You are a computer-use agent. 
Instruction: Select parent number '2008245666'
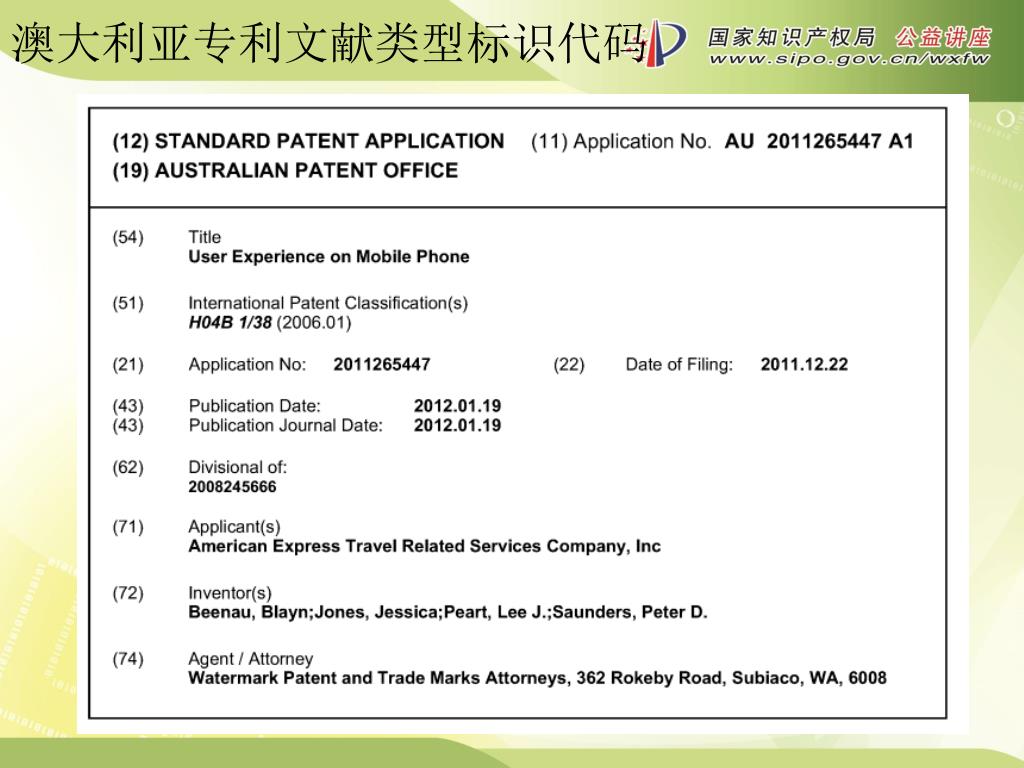coord(232,487)
